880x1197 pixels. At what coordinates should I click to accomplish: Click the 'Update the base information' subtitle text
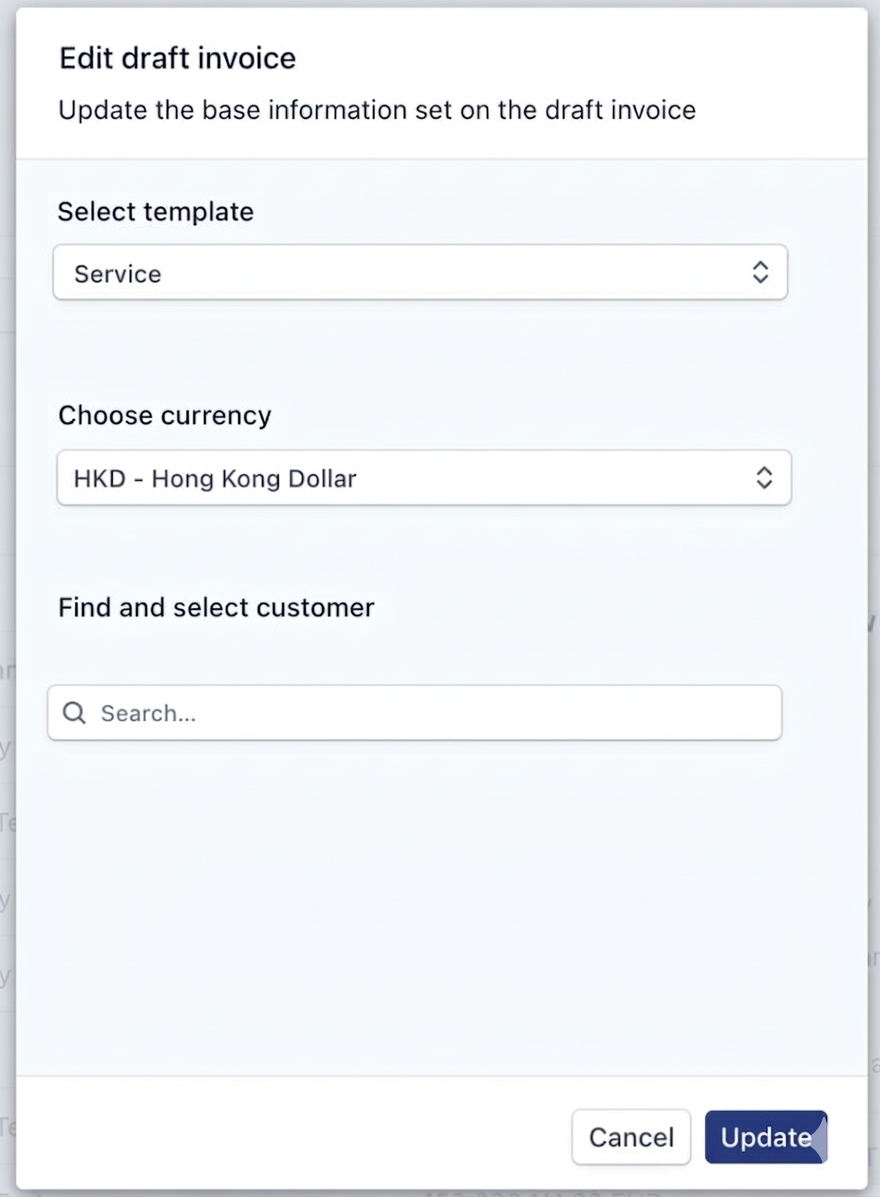pos(376,109)
